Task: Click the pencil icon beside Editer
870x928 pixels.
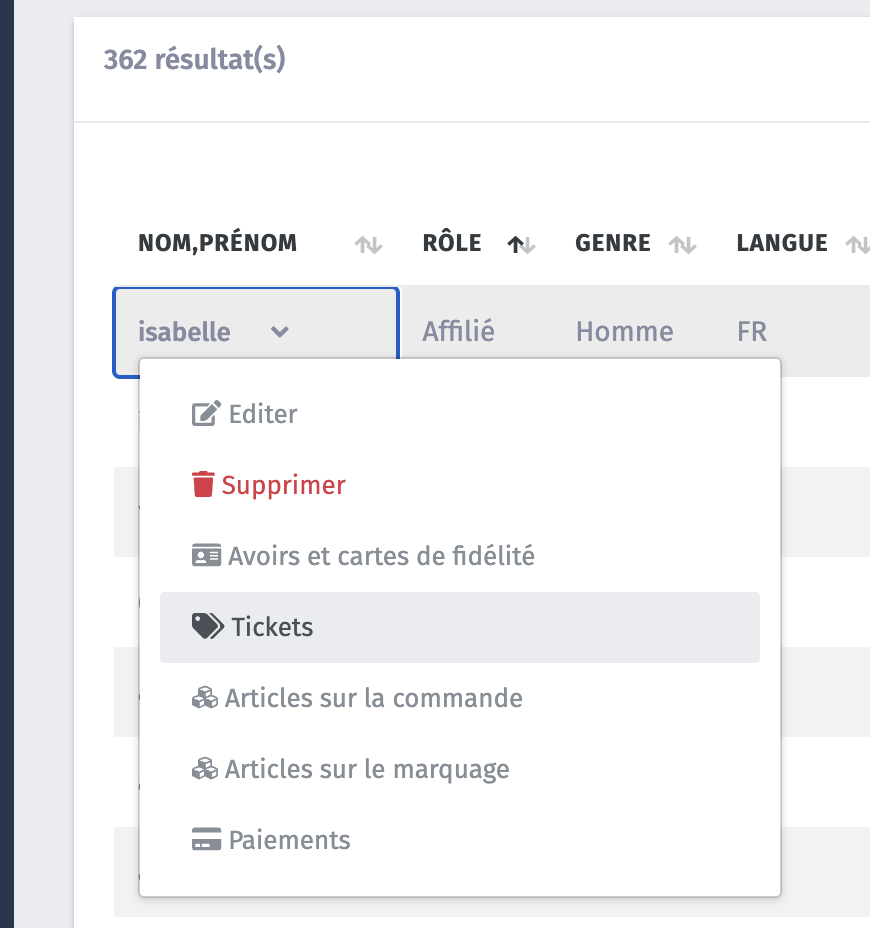Action: [205, 414]
